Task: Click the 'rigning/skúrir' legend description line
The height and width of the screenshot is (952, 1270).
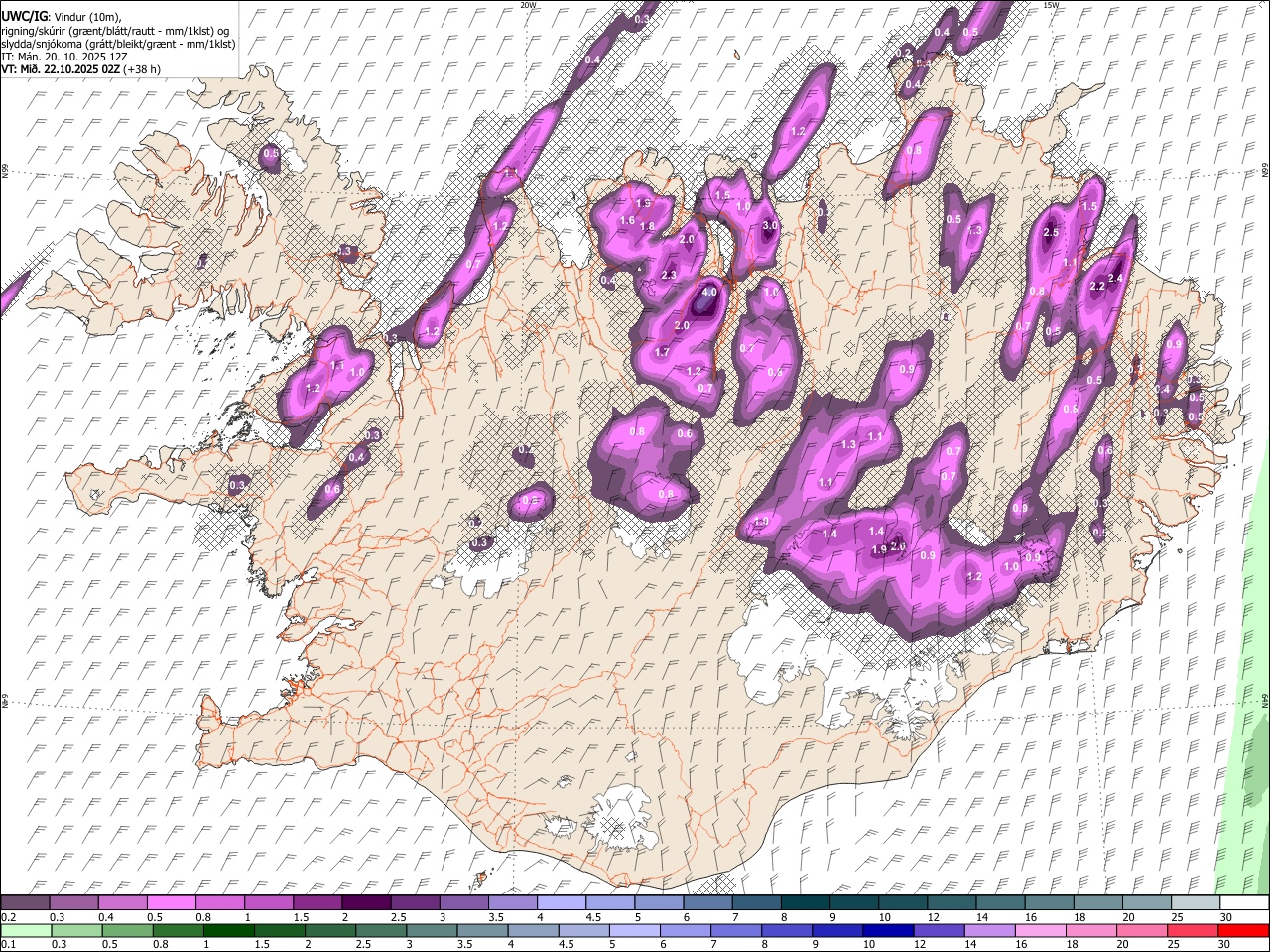Action: tap(115, 31)
